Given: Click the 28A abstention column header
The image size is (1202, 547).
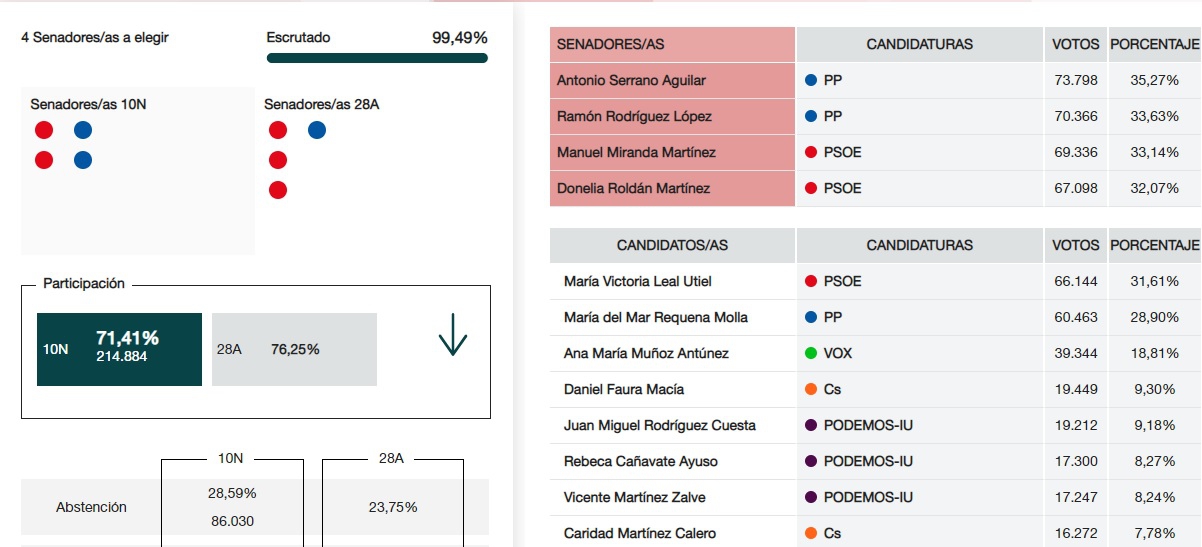Looking at the screenshot, I should (x=391, y=458).
